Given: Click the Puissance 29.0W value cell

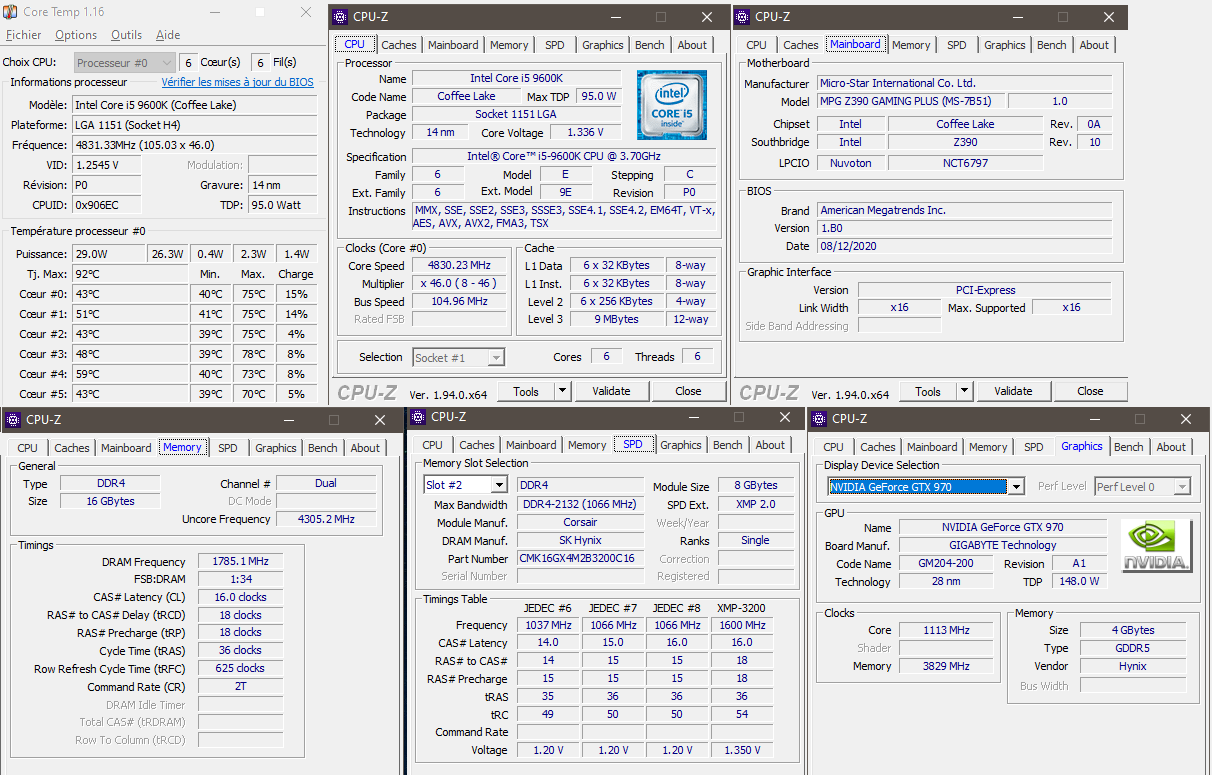Looking at the screenshot, I should (109, 254).
